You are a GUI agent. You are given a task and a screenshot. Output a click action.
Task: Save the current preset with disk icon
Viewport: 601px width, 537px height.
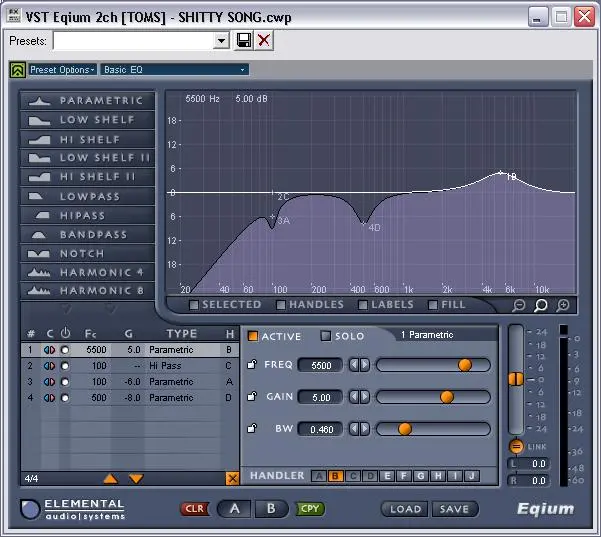[244, 40]
